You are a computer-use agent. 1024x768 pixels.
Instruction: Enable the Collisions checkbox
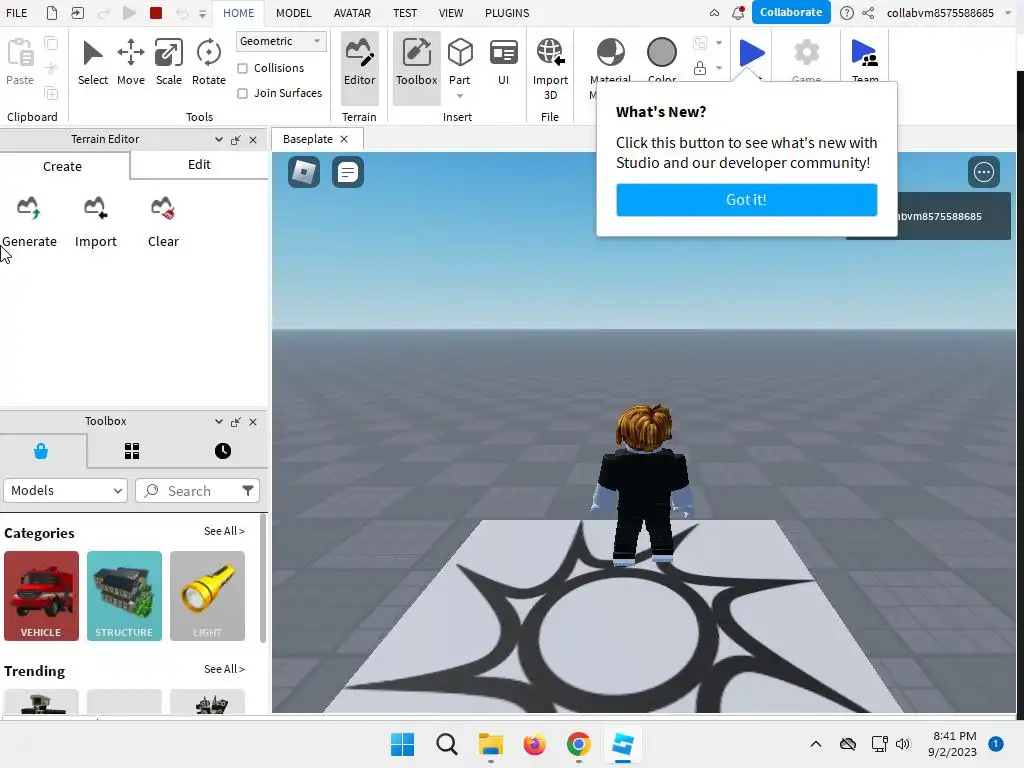pos(242,68)
